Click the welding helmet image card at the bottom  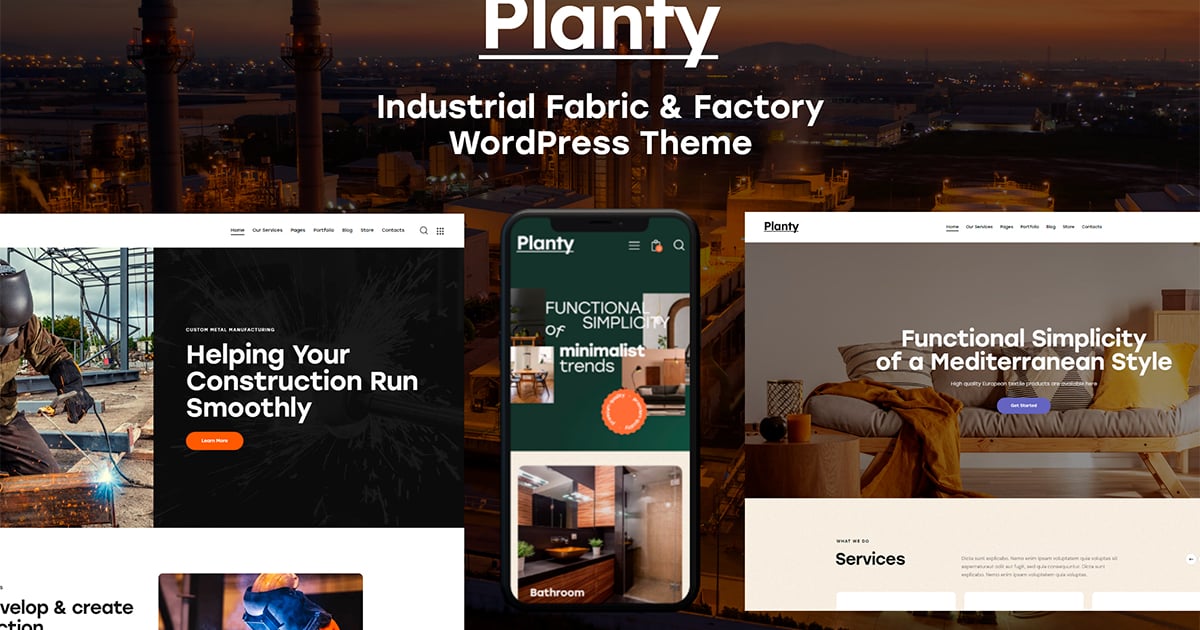click(x=260, y=602)
